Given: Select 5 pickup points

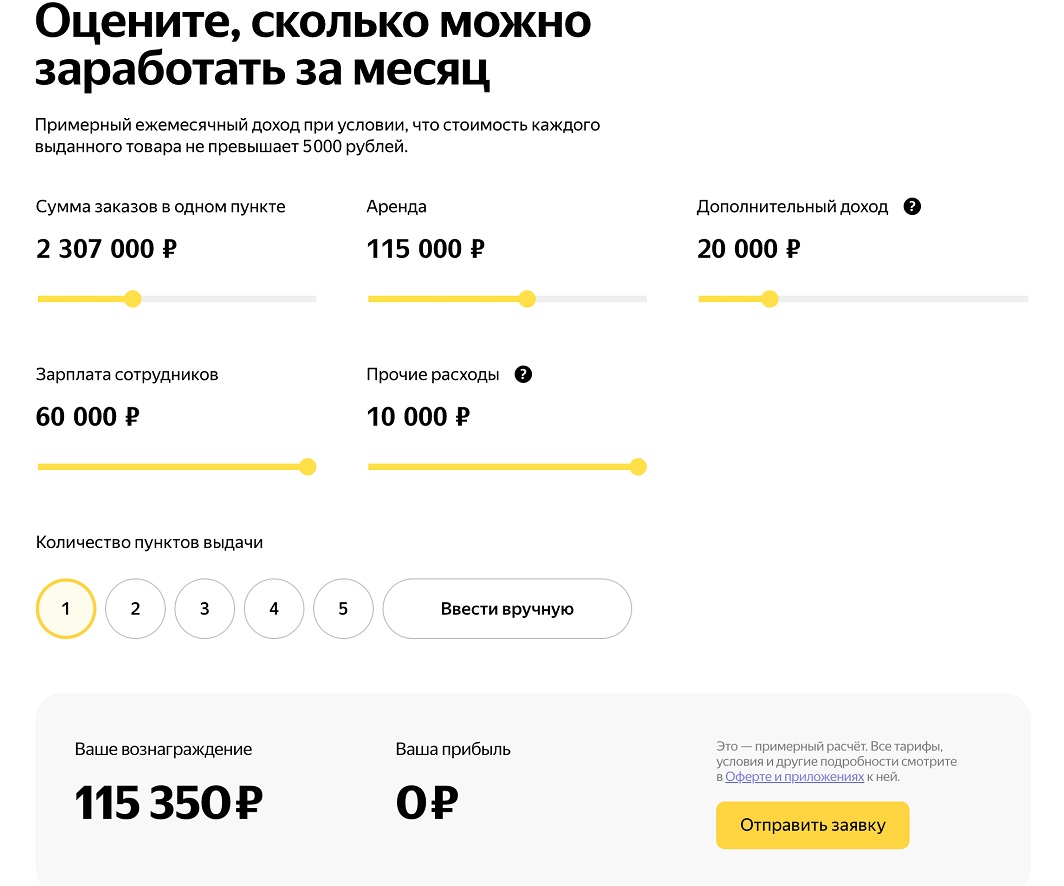Looking at the screenshot, I should (342, 608).
